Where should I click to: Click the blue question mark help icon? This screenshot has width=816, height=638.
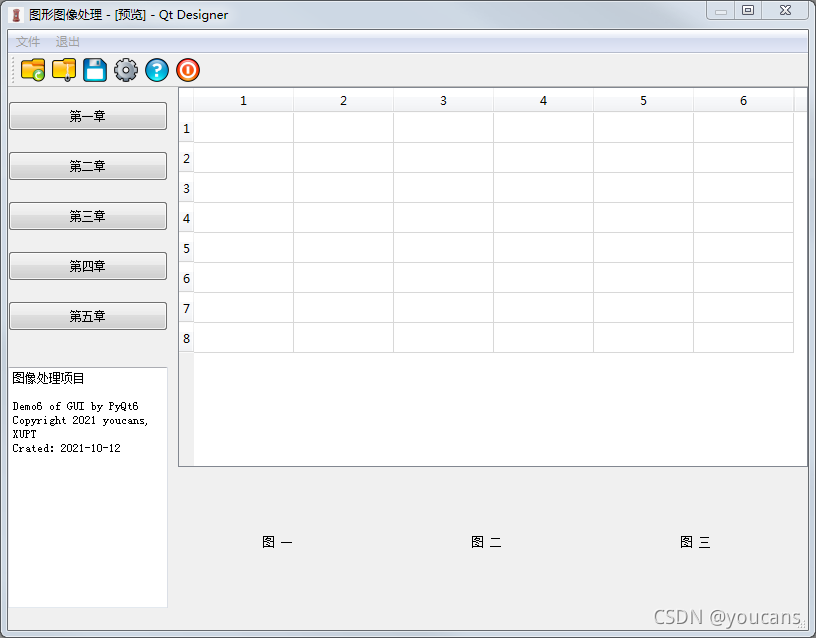pyautogui.click(x=157, y=70)
